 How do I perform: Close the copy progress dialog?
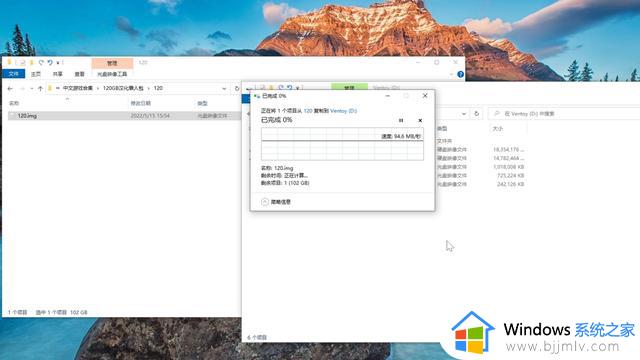click(x=425, y=96)
